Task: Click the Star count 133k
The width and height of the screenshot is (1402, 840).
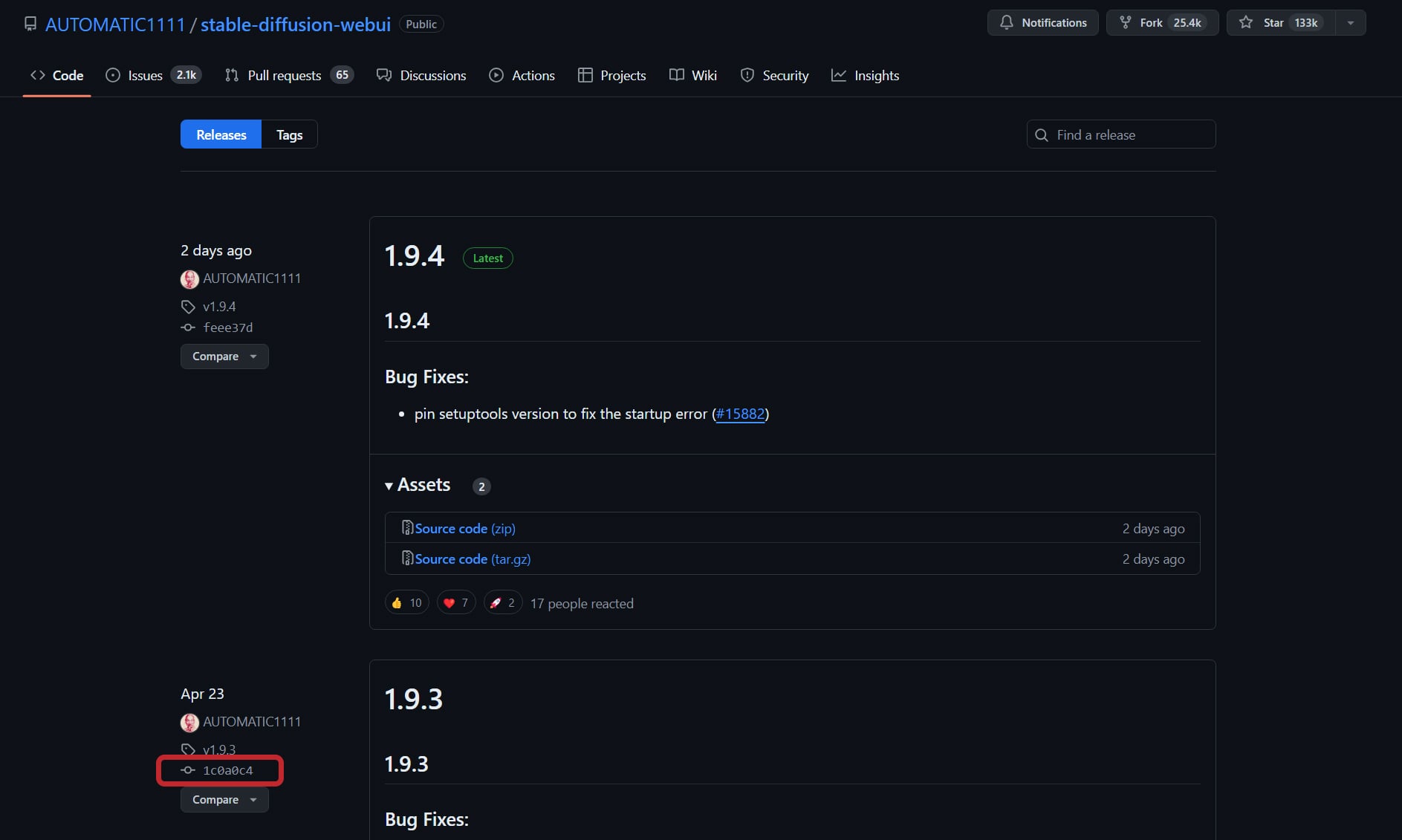Action: 1306,23
